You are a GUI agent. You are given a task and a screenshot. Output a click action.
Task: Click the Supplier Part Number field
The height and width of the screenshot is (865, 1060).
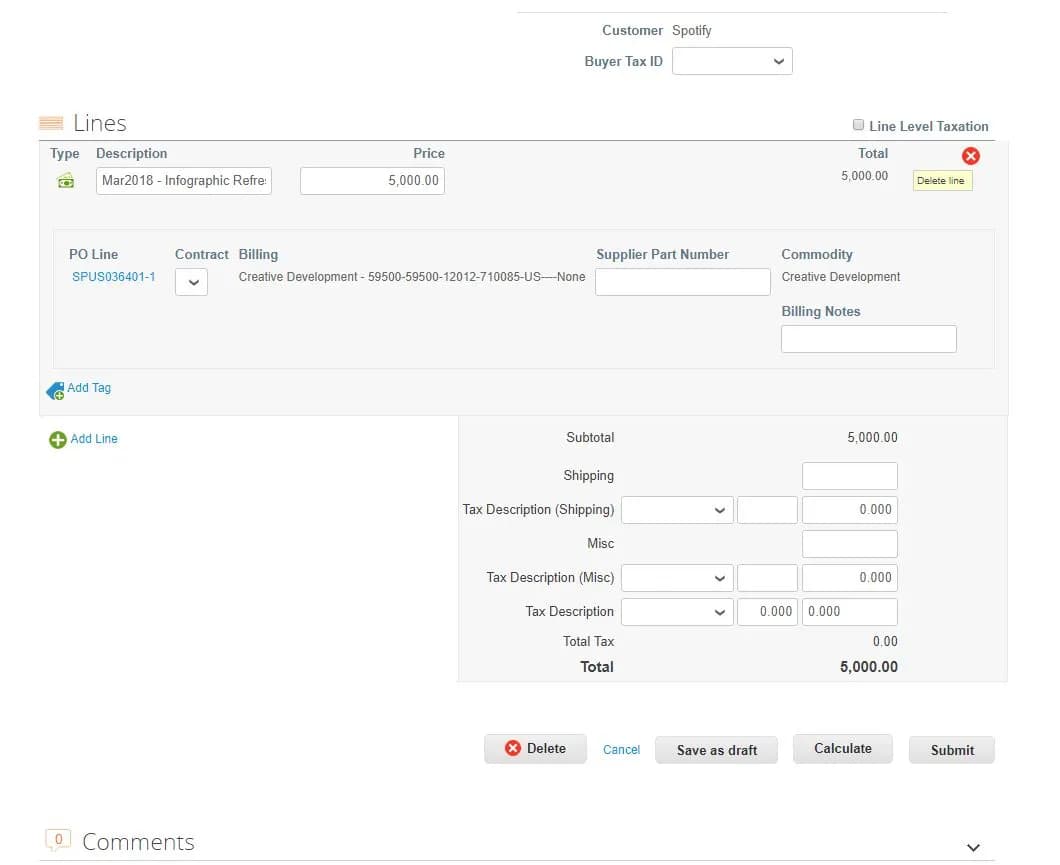pyautogui.click(x=682, y=281)
